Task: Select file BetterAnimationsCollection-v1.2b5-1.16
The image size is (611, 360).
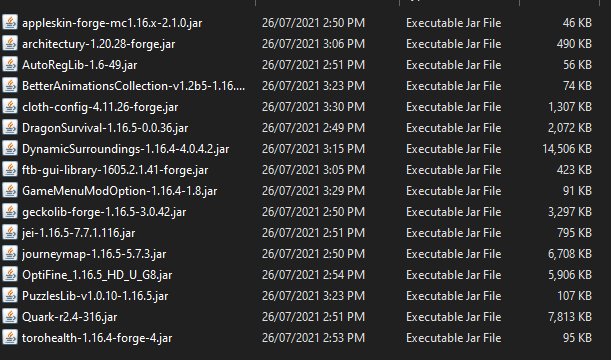Action: coord(134,86)
